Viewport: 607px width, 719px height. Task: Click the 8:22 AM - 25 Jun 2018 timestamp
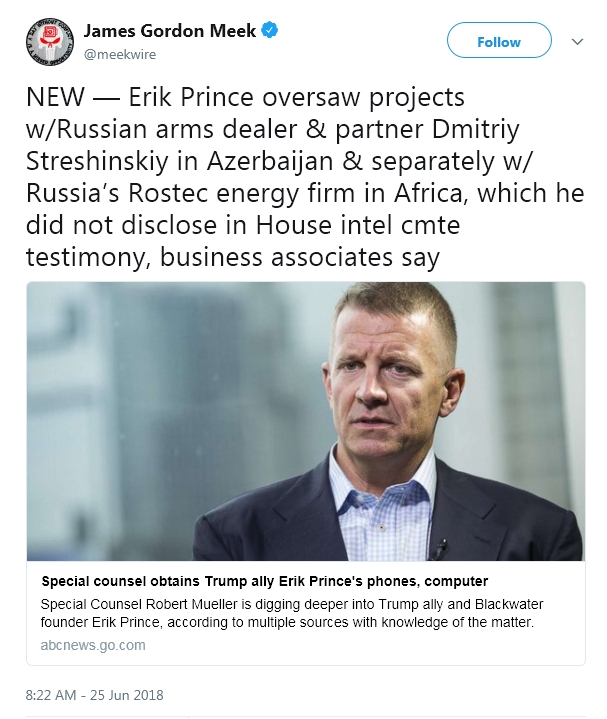(x=94, y=695)
